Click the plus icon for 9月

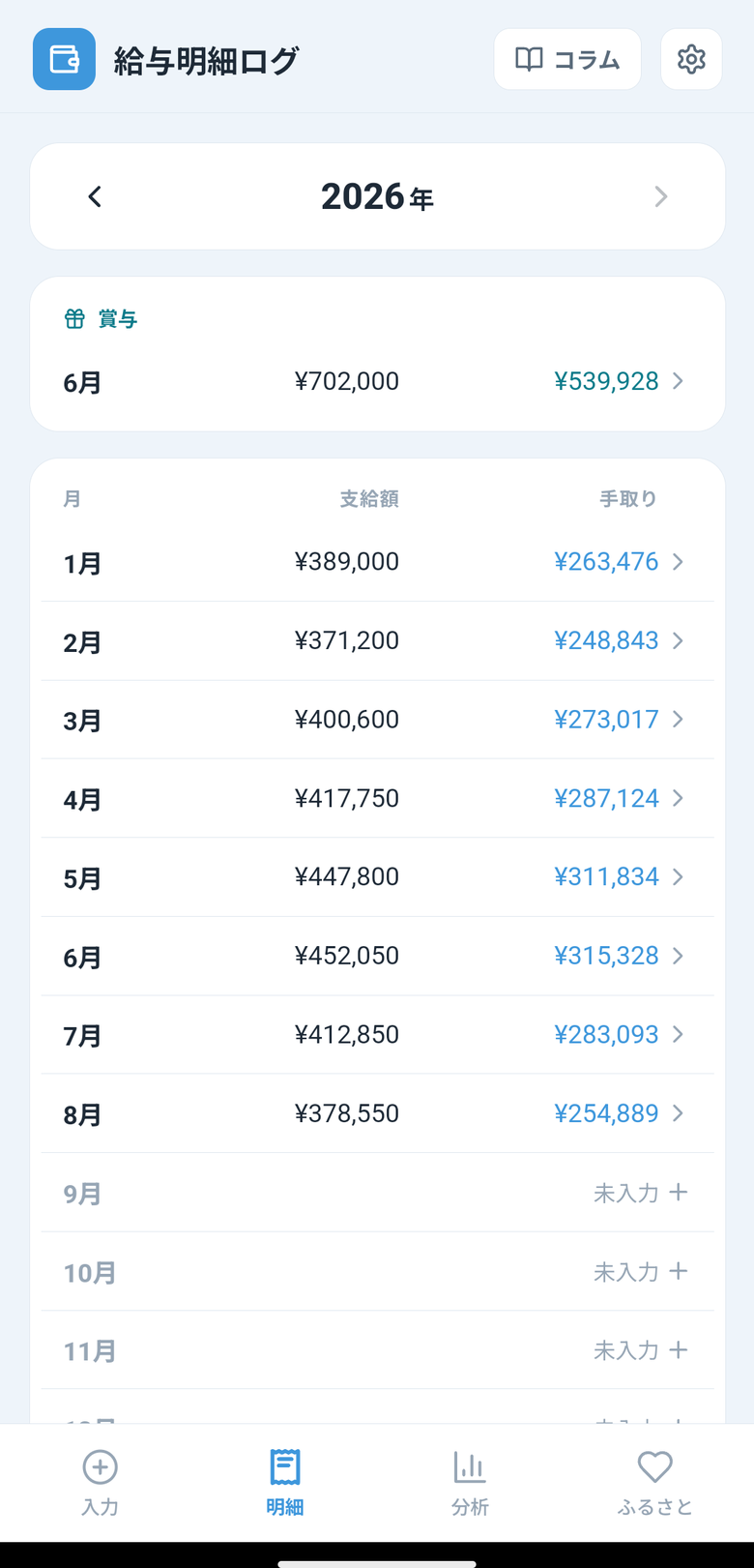(679, 1193)
